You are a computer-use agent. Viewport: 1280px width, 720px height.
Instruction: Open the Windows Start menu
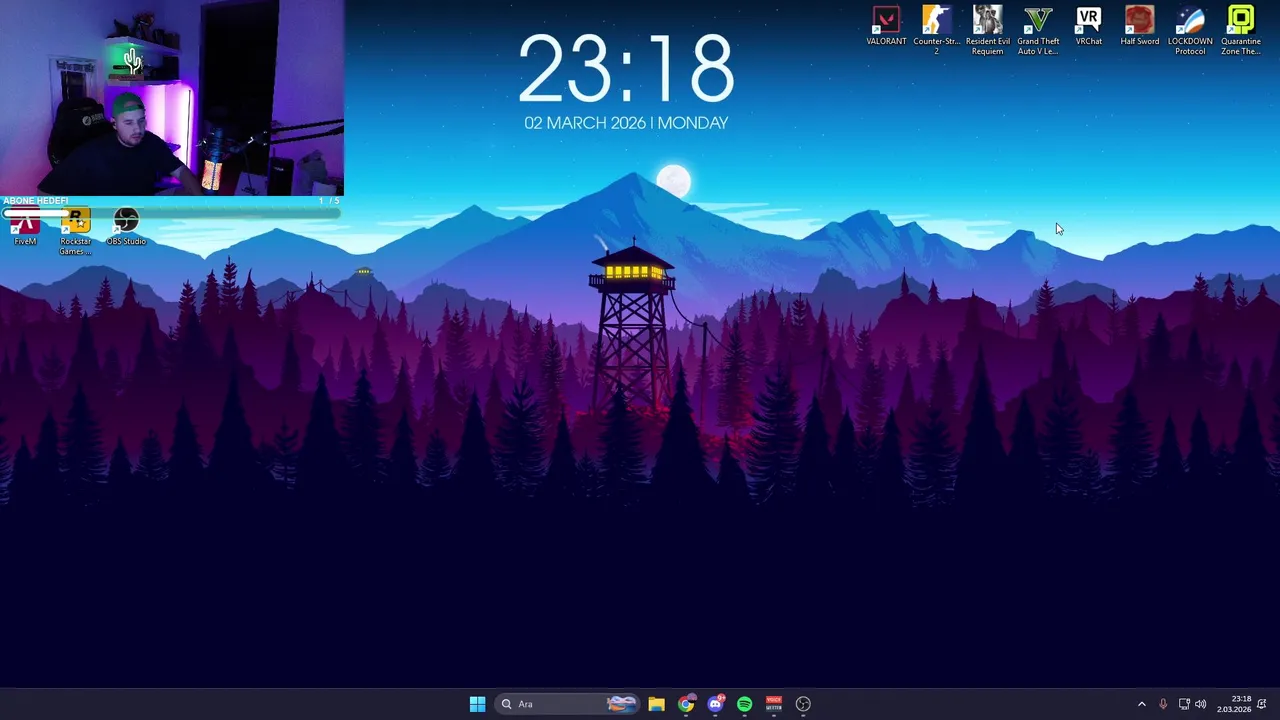click(477, 704)
